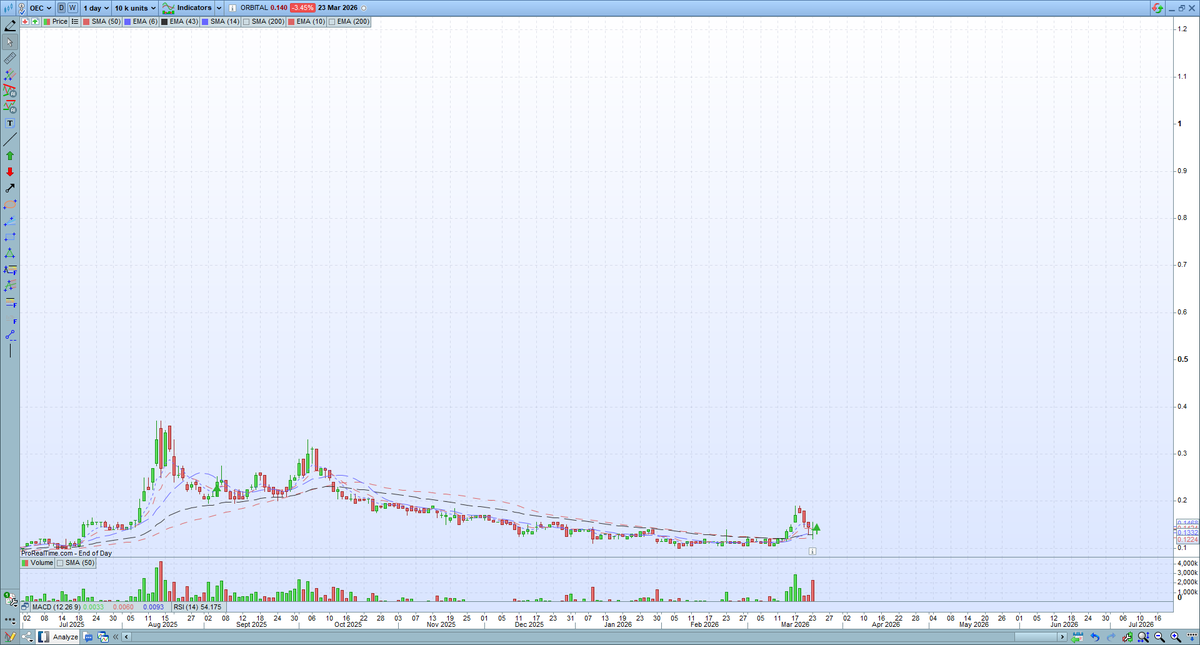
Task: Click the pin icon next to OEC
Action: [x=22, y=8]
